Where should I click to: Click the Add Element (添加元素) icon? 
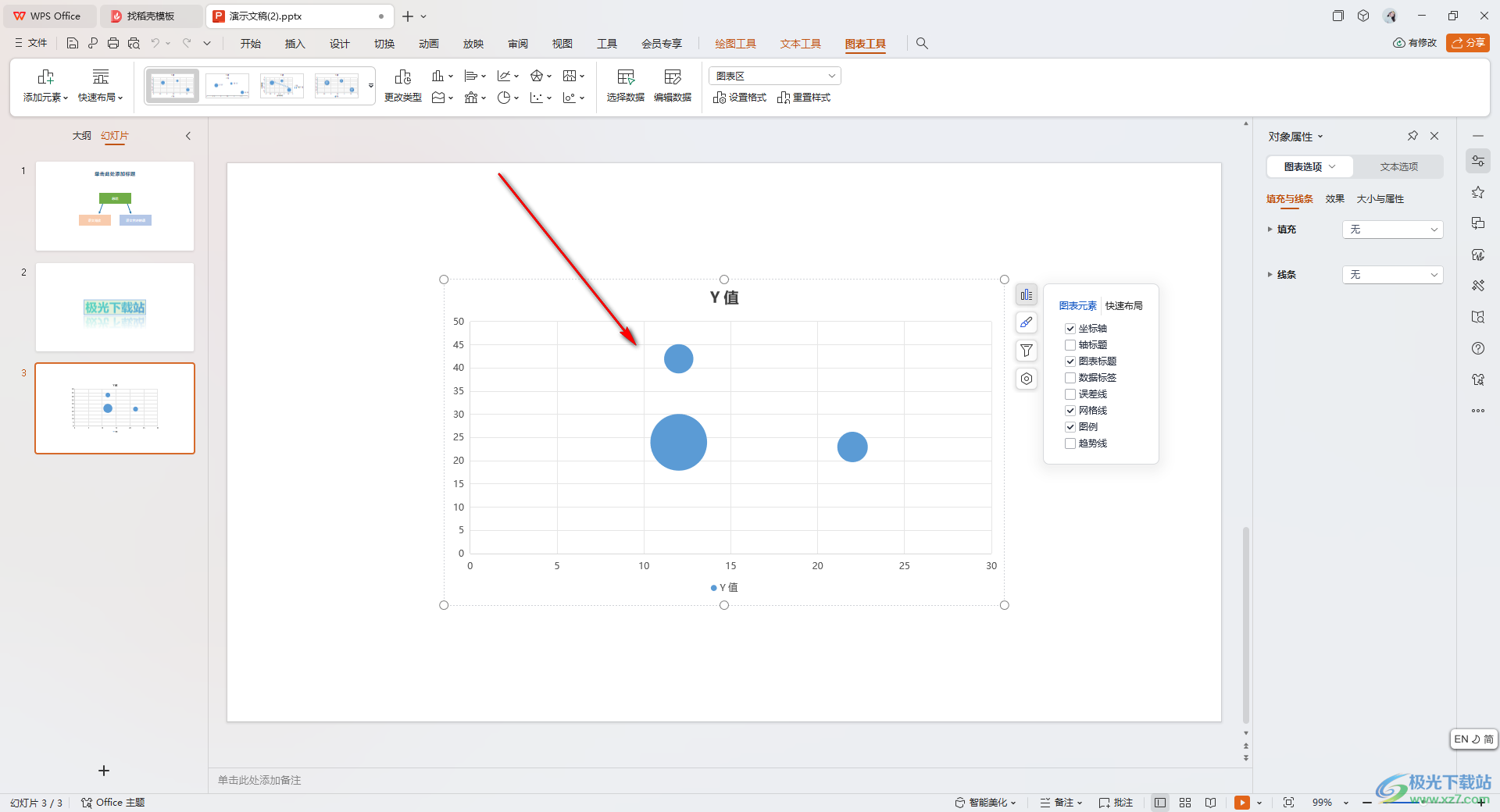click(45, 77)
